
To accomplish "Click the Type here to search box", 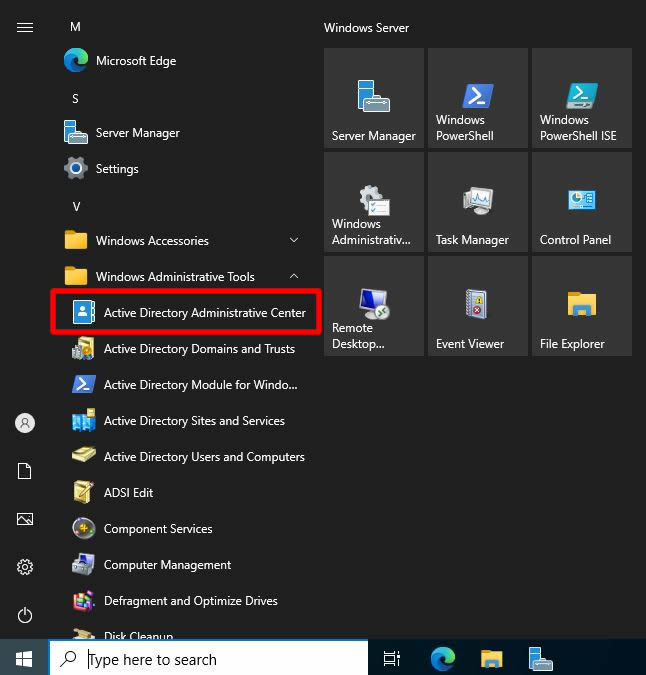I will pyautogui.click(x=209, y=659).
